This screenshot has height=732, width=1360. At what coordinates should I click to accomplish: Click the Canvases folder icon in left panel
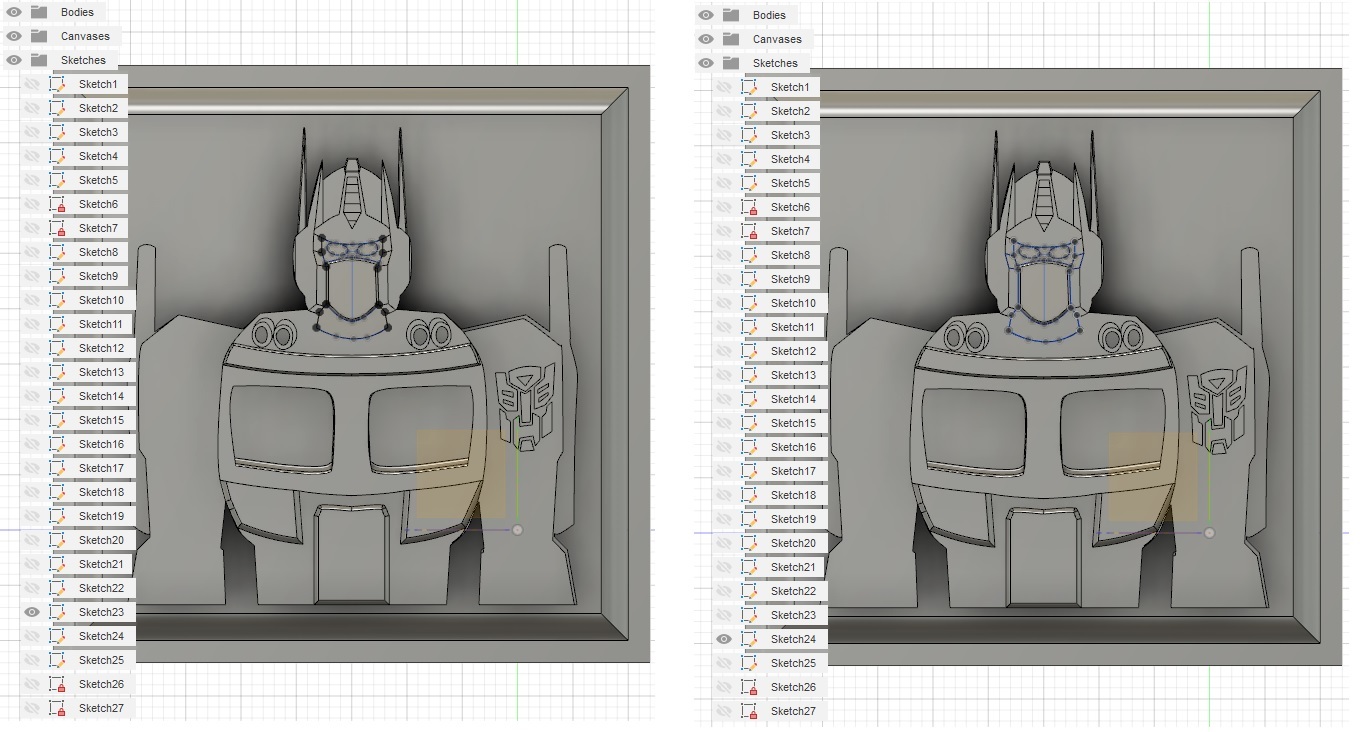[39, 36]
